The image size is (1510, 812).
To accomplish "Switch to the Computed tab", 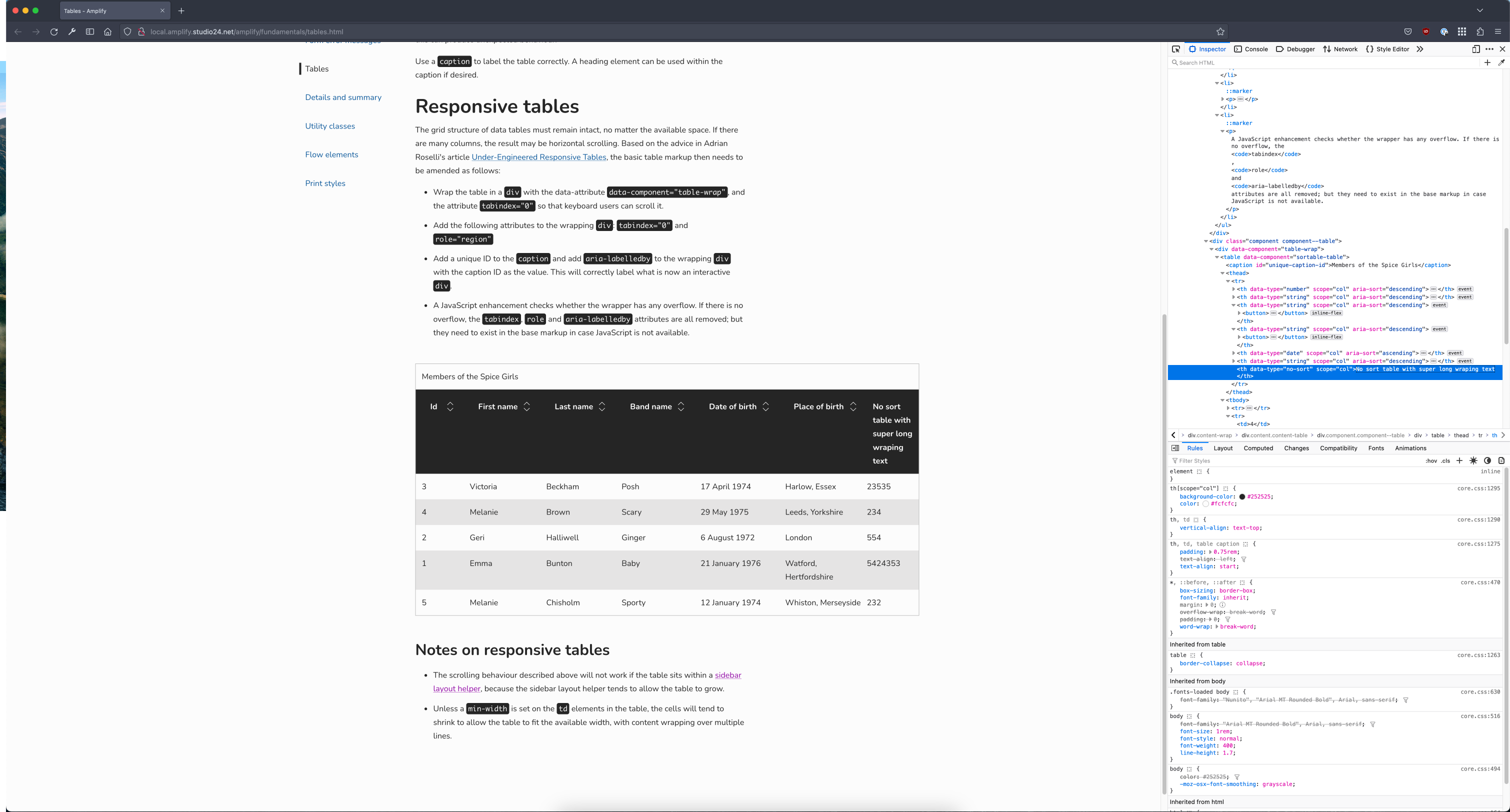I will click(x=1258, y=448).
